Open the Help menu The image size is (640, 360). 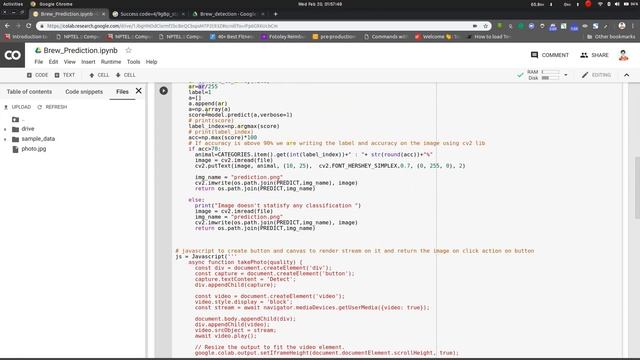[x=151, y=62]
